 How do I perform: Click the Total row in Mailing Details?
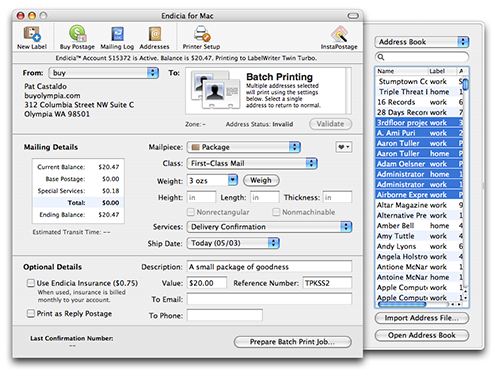pyautogui.click(x=78, y=203)
